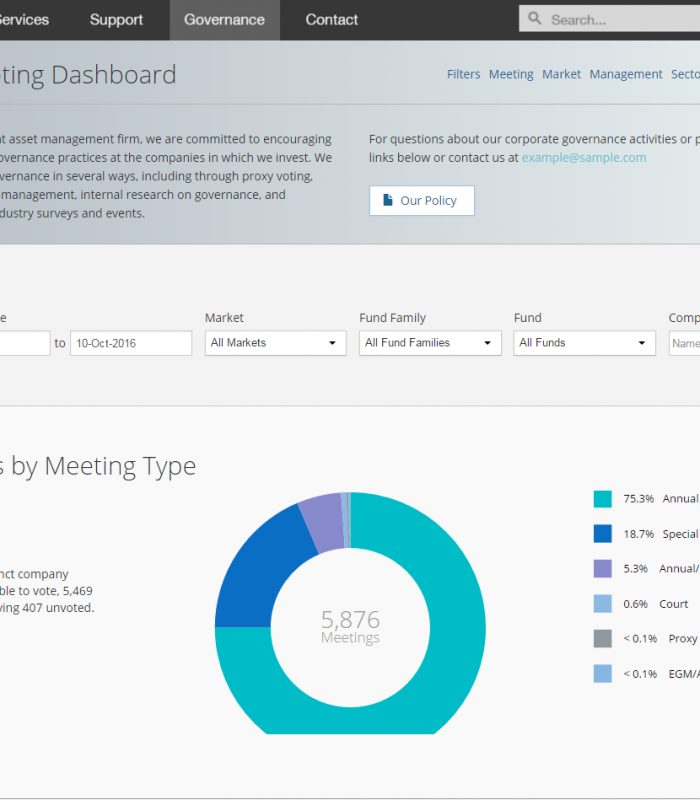This screenshot has width=700, height=800.
Task: Click the light blue Court legend swatch
Action: pyautogui.click(x=602, y=604)
